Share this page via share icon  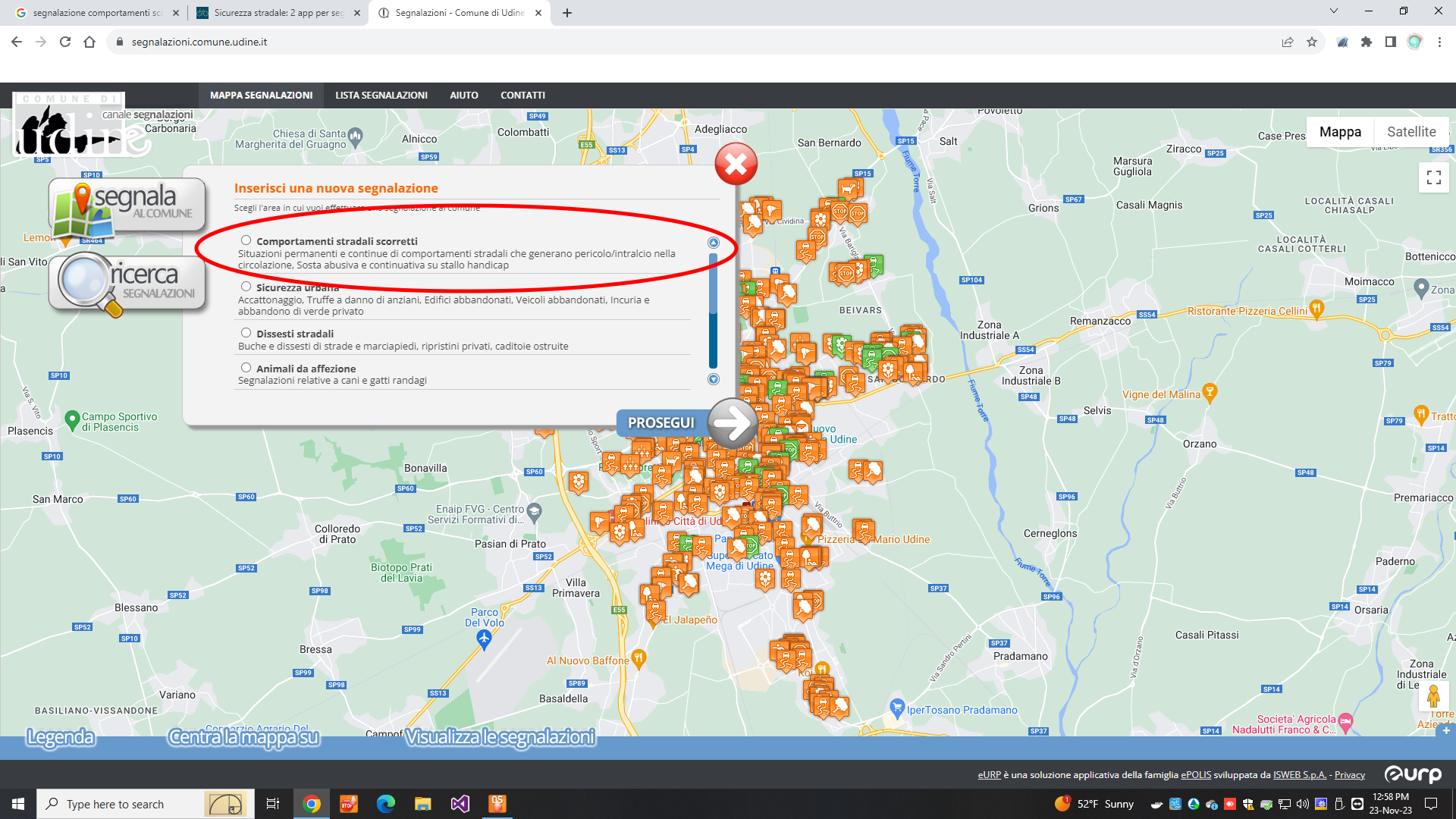pos(1288,42)
